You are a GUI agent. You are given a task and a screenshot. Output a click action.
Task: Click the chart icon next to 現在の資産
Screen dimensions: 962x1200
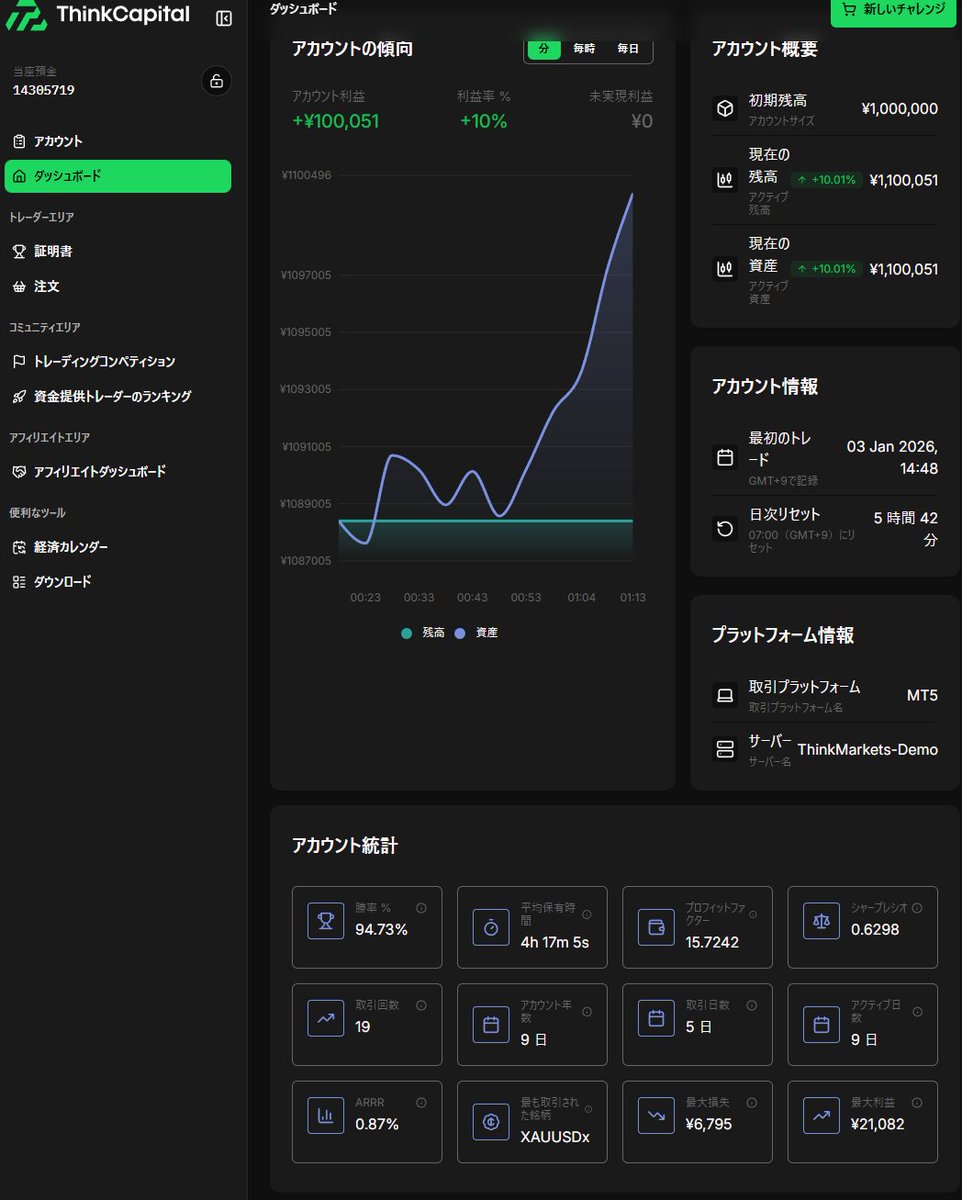[725, 268]
